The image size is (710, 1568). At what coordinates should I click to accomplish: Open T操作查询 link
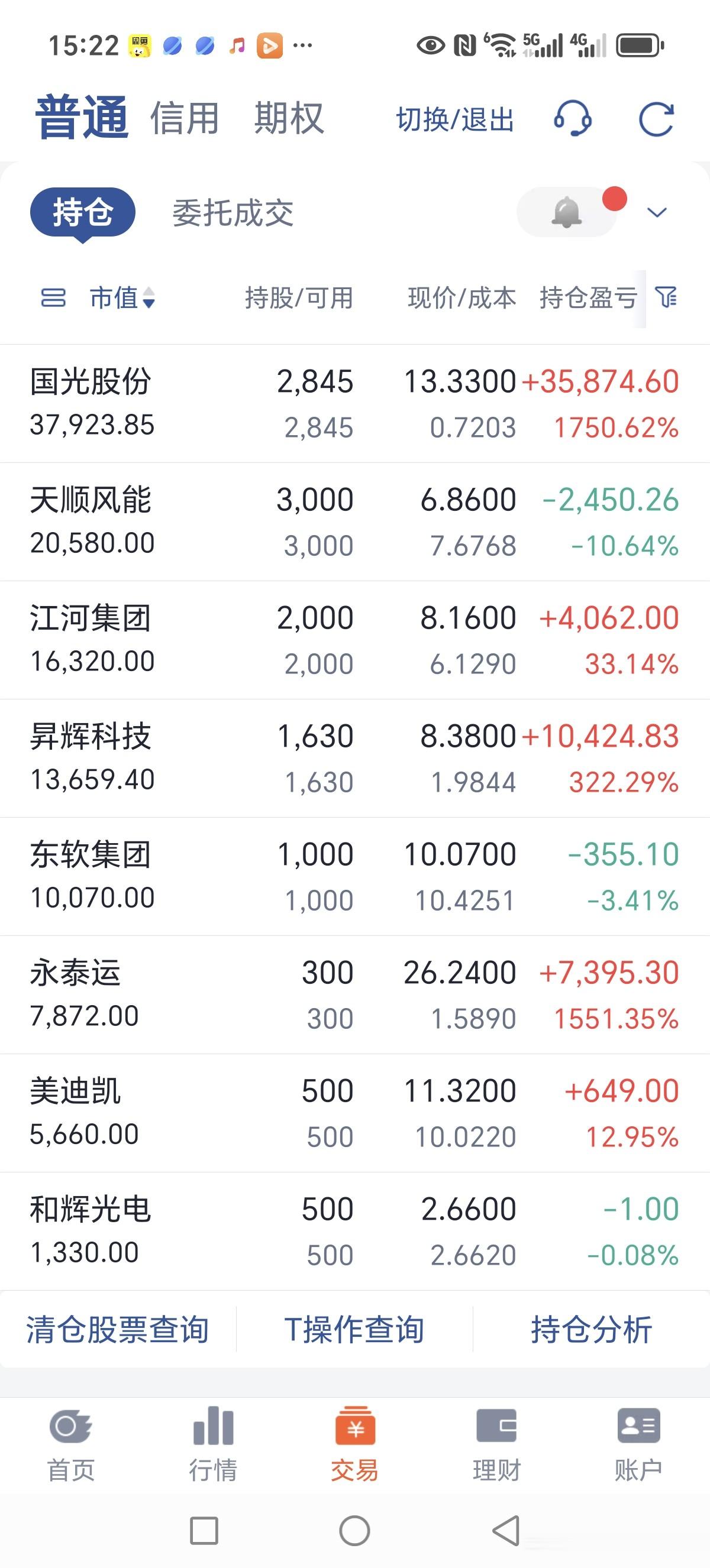(354, 1329)
